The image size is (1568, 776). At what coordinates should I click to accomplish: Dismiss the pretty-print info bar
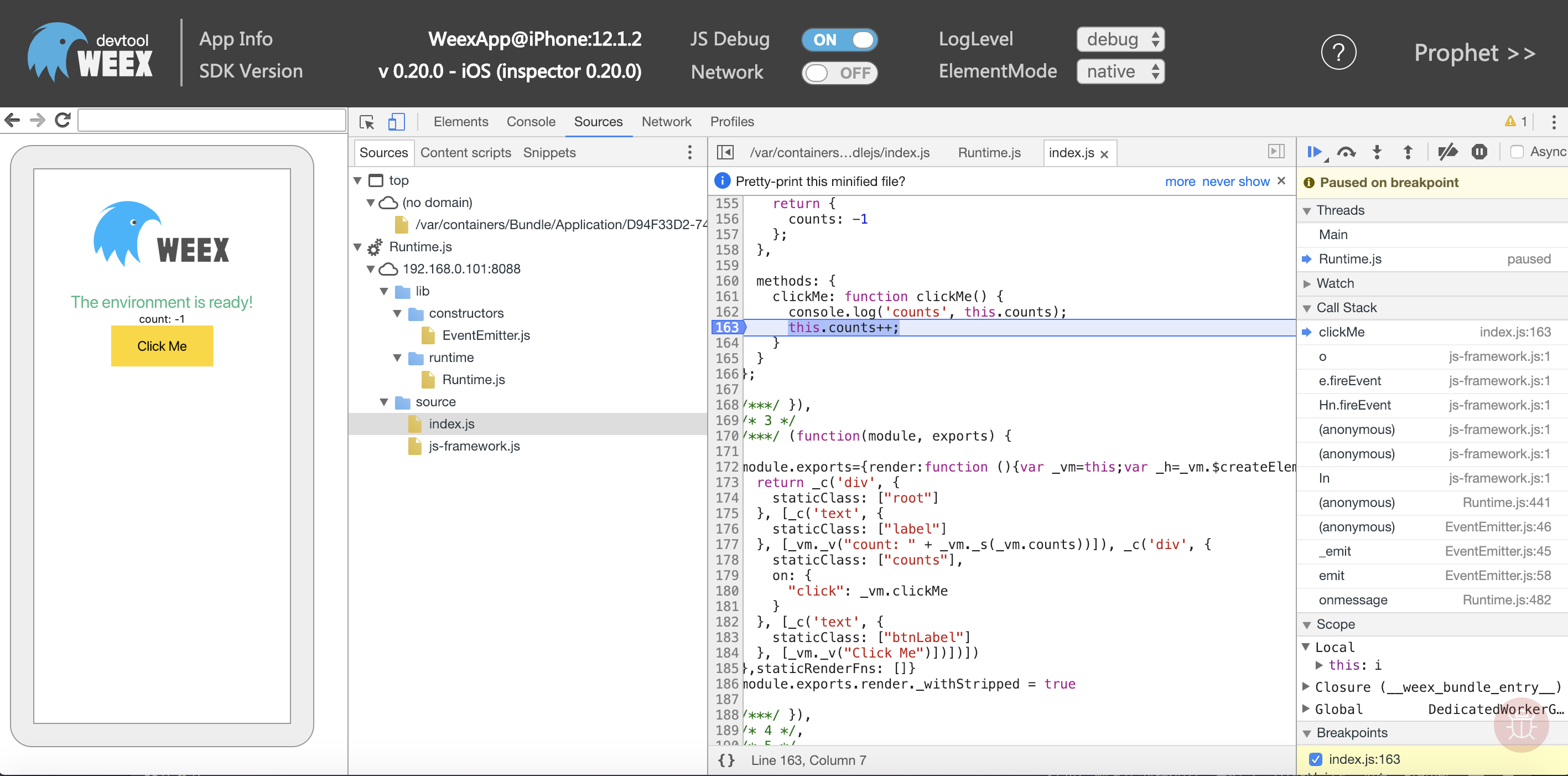tap(1281, 181)
